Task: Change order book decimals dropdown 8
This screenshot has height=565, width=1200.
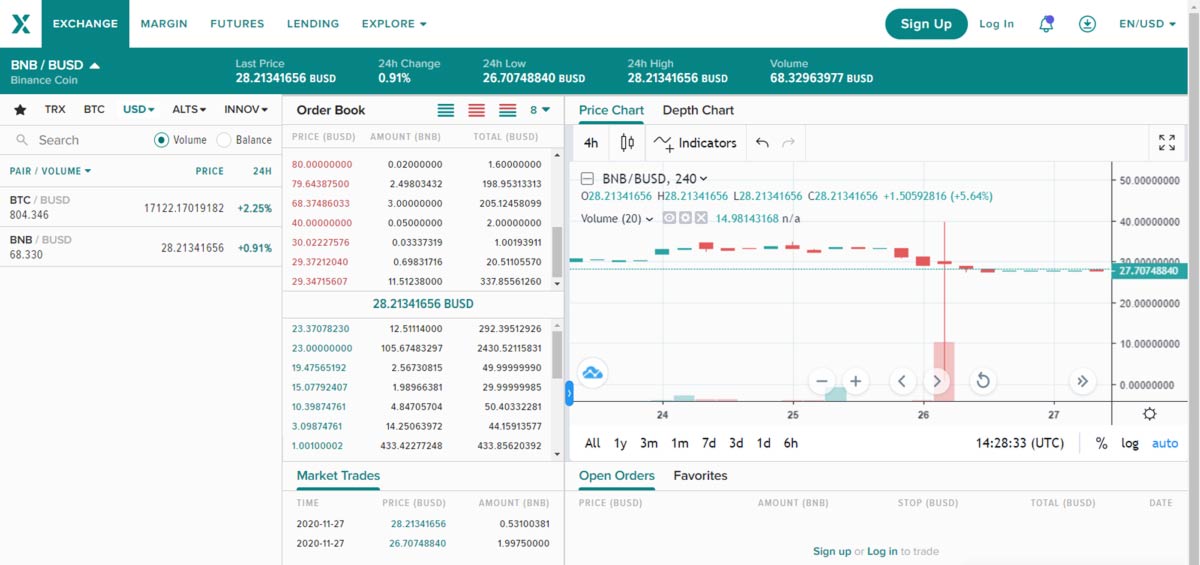Action: pyautogui.click(x=540, y=110)
